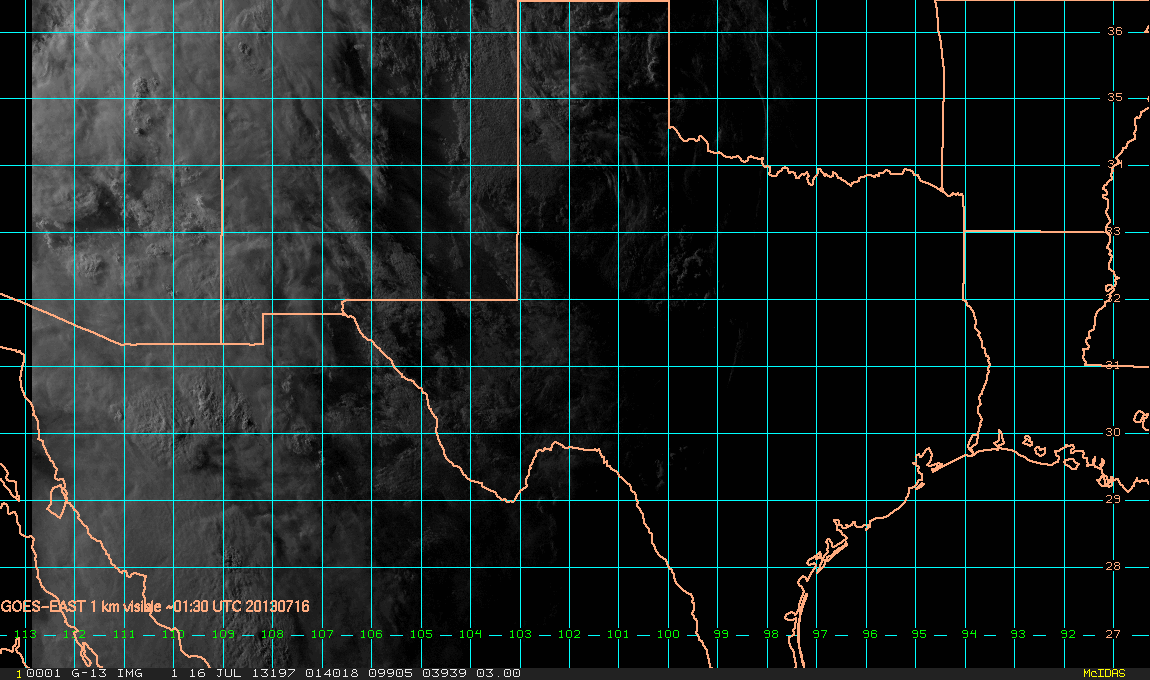1150x680 pixels.
Task: Click latitude label 30
Action: [x=1114, y=432]
